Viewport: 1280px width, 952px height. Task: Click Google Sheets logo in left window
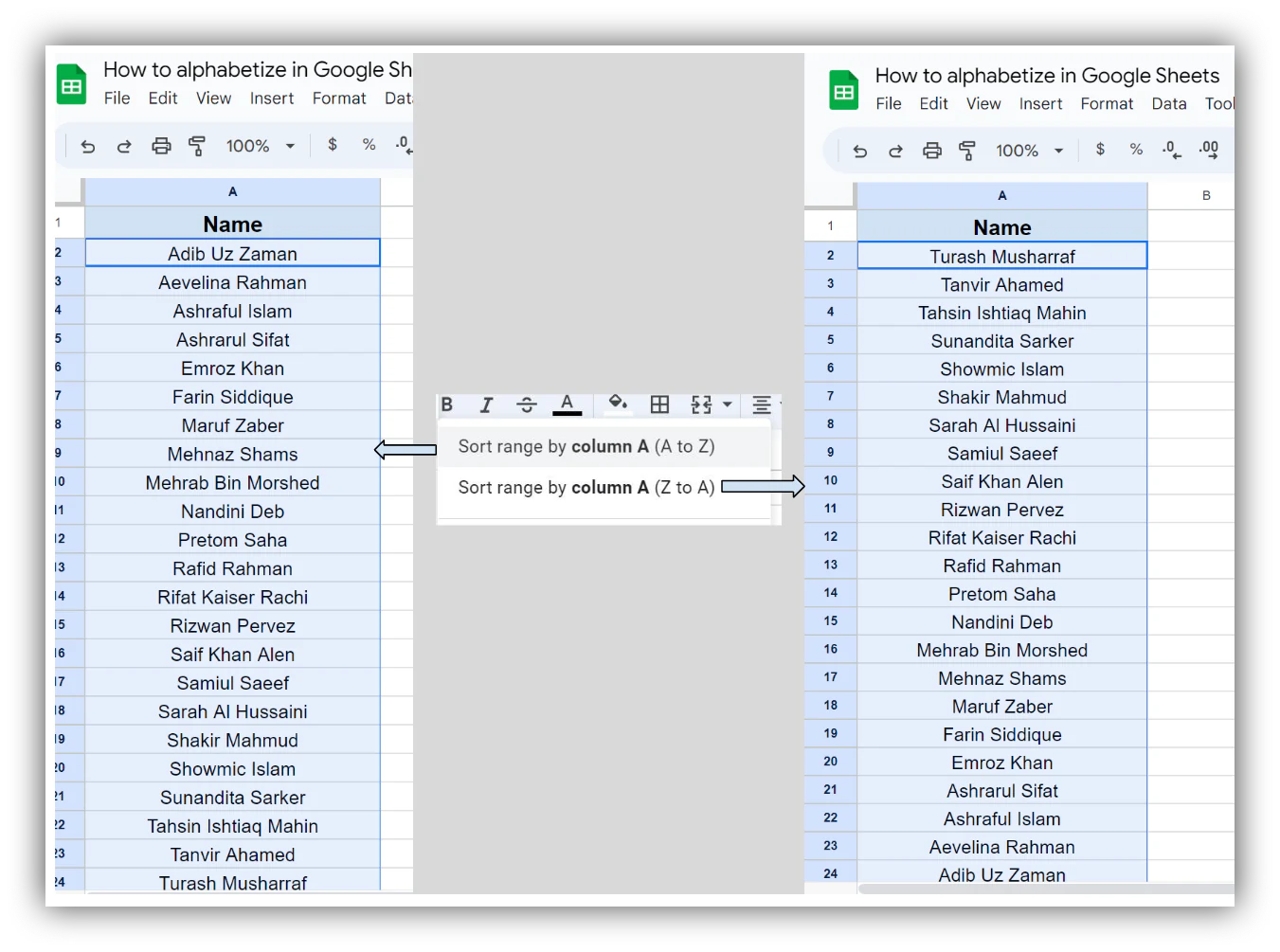coord(71,84)
